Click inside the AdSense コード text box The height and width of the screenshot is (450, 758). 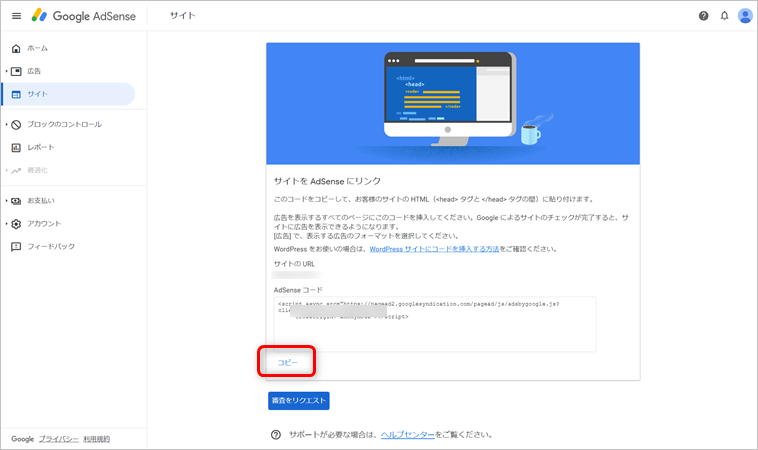coord(434,323)
